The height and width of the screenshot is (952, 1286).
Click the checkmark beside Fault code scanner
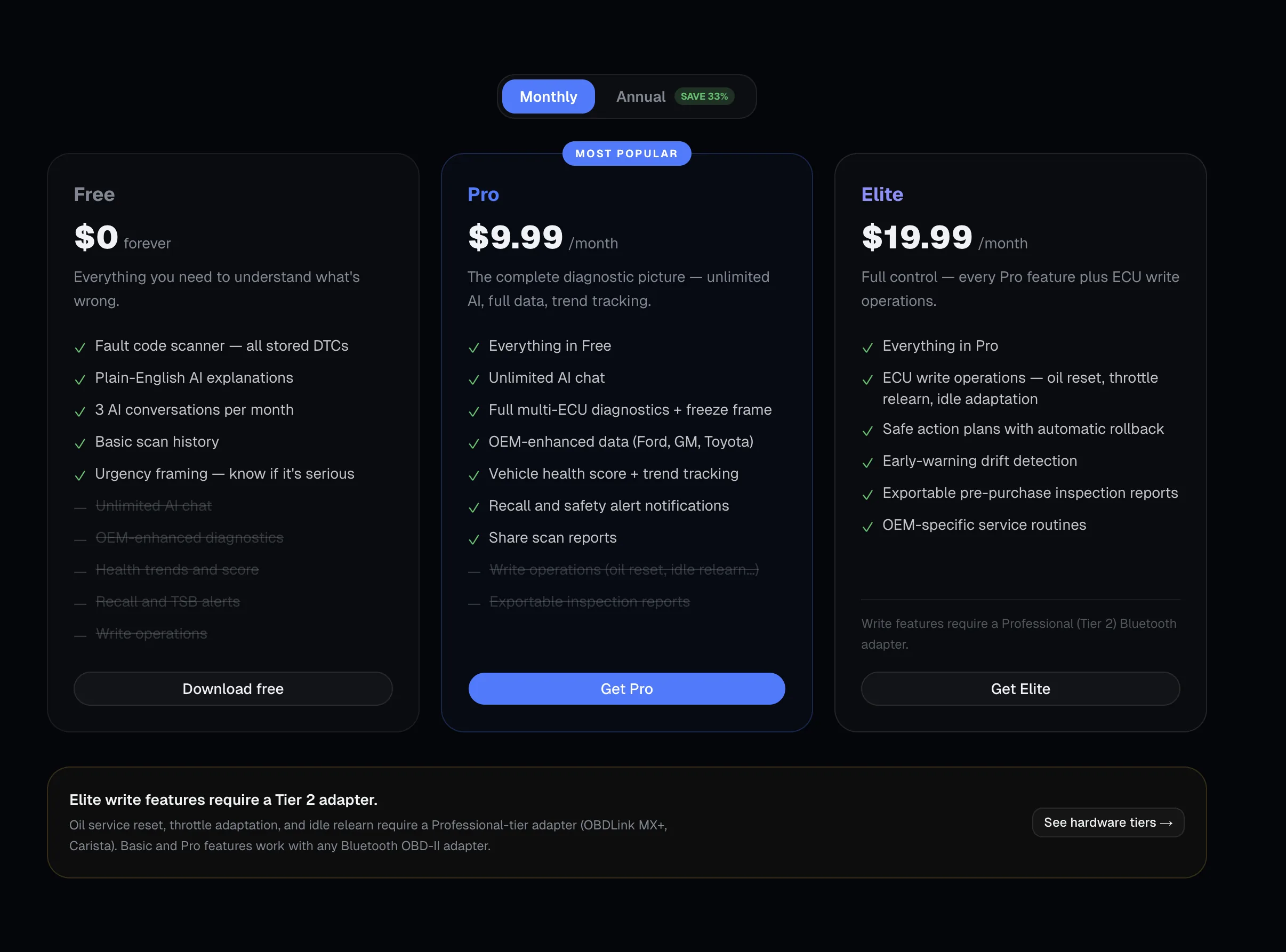pyautogui.click(x=79, y=348)
